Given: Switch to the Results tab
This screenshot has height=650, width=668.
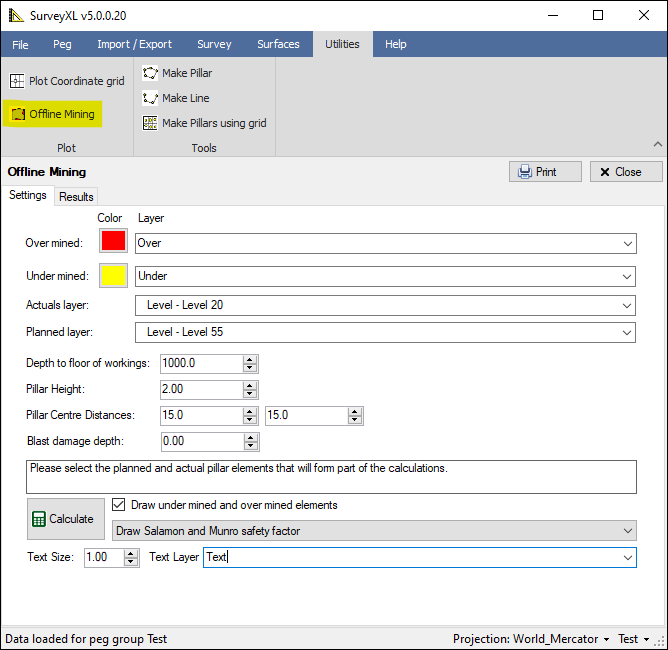Looking at the screenshot, I should coord(76,197).
